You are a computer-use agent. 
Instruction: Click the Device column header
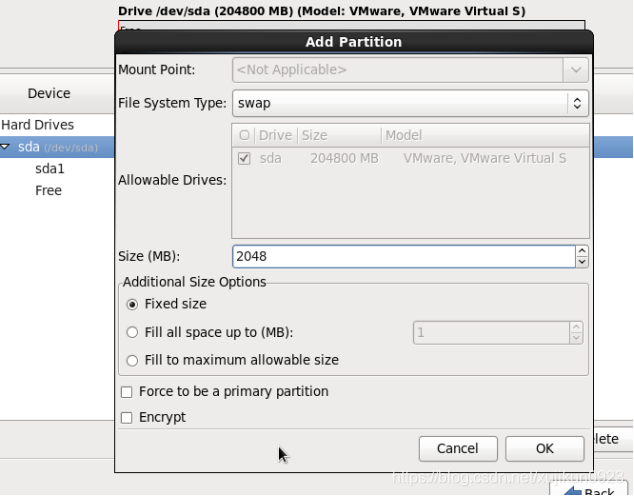coord(49,93)
